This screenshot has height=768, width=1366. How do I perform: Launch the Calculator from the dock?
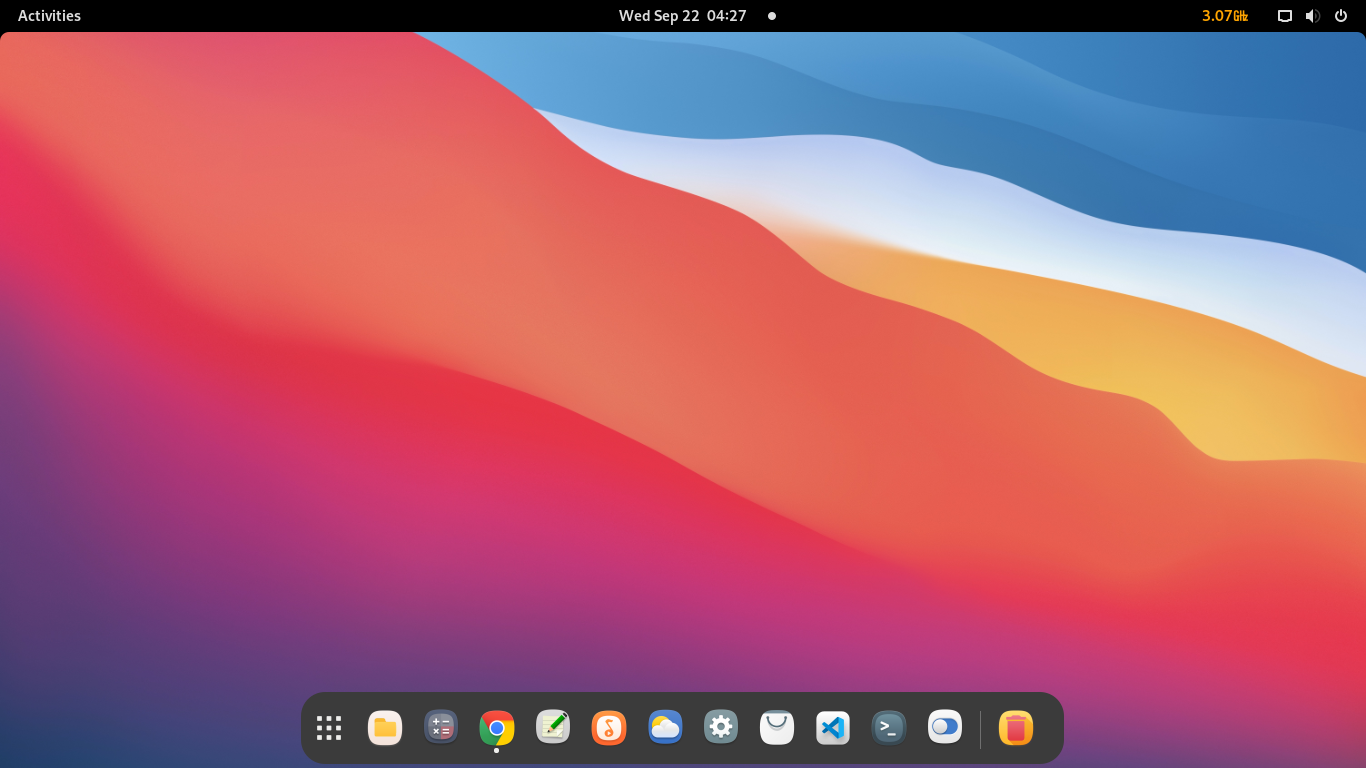click(441, 727)
